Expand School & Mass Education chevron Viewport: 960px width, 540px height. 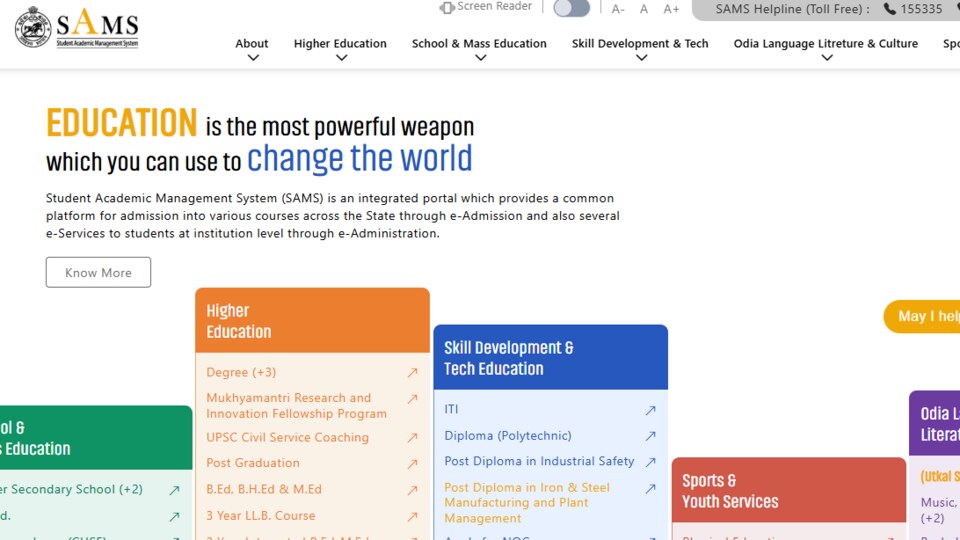tap(481, 58)
